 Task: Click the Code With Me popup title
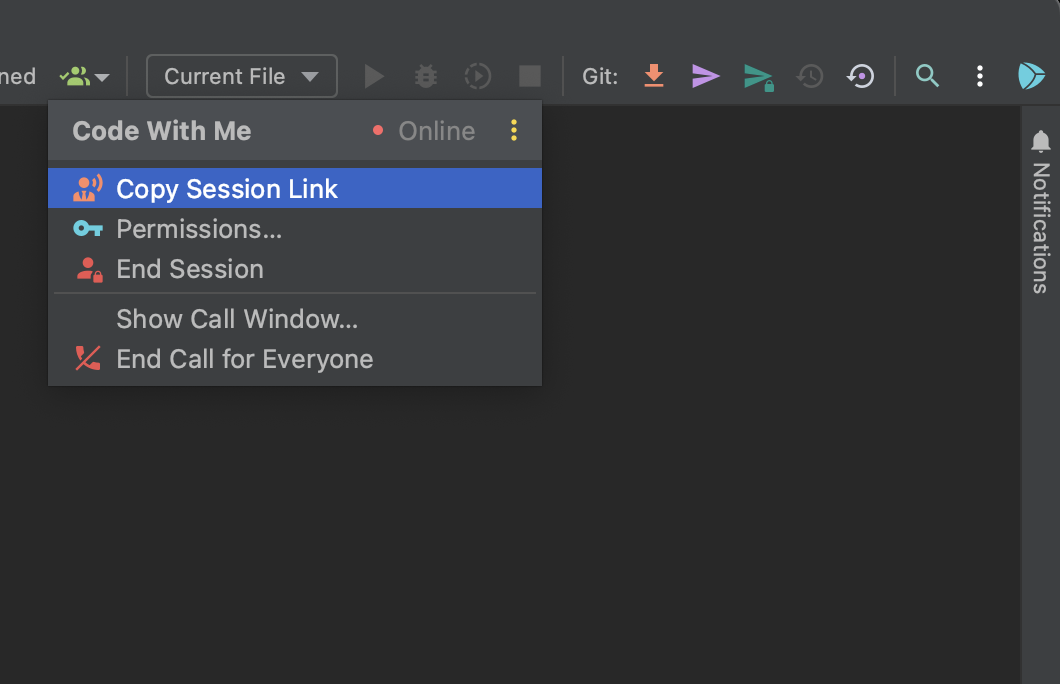(162, 130)
